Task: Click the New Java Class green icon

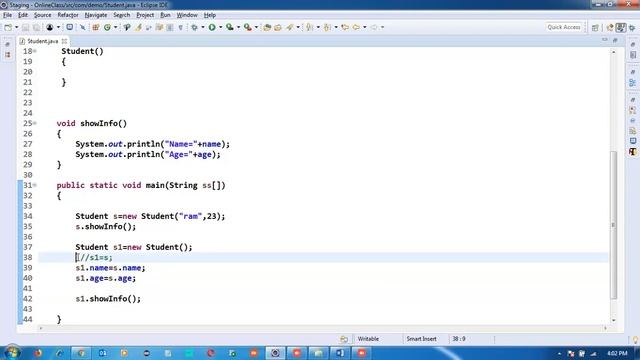Action: 107,27
